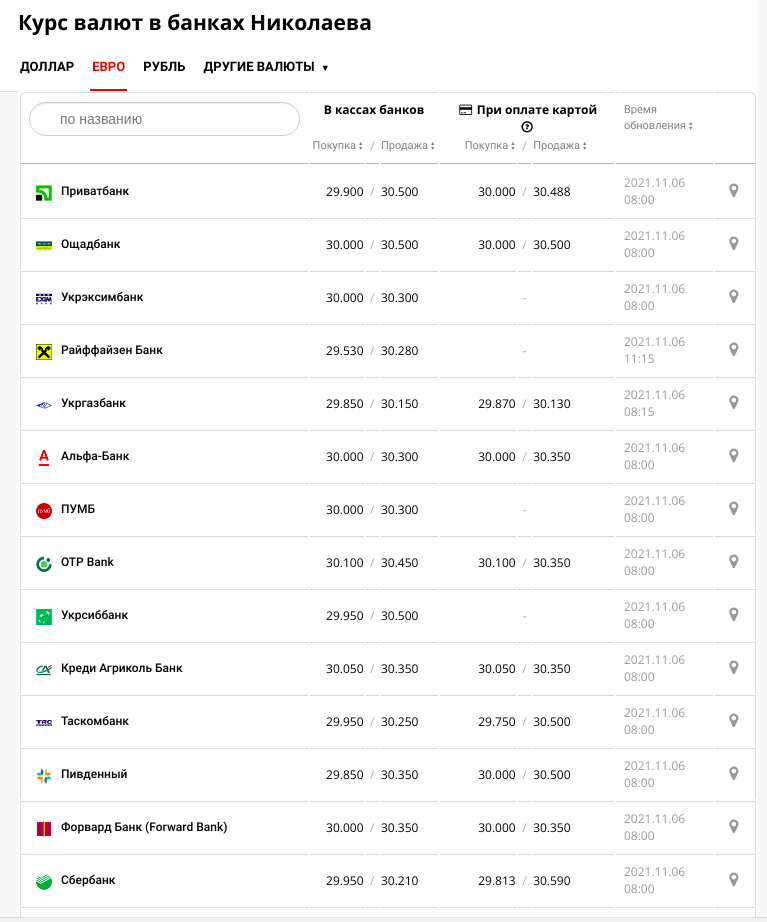Open the ПУМБ bank link
Screen dimensions: 767x922
78,509
